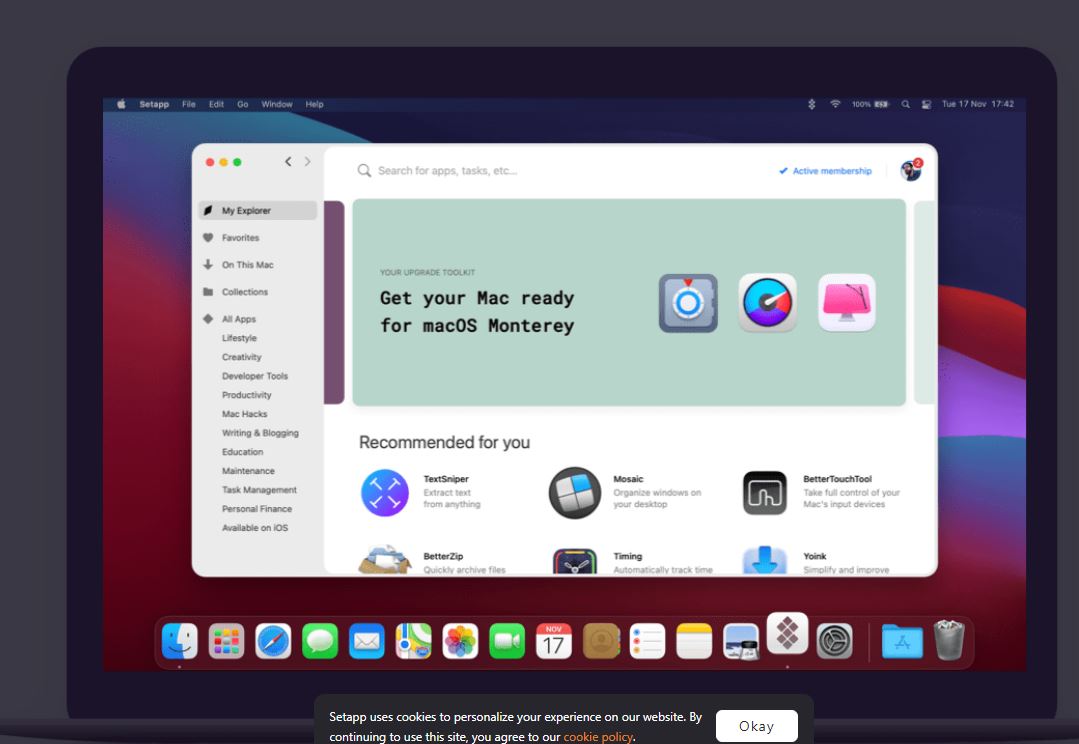Open the iStat Menus gauge icon in the banner
The height and width of the screenshot is (744, 1079).
pyautogui.click(x=767, y=303)
